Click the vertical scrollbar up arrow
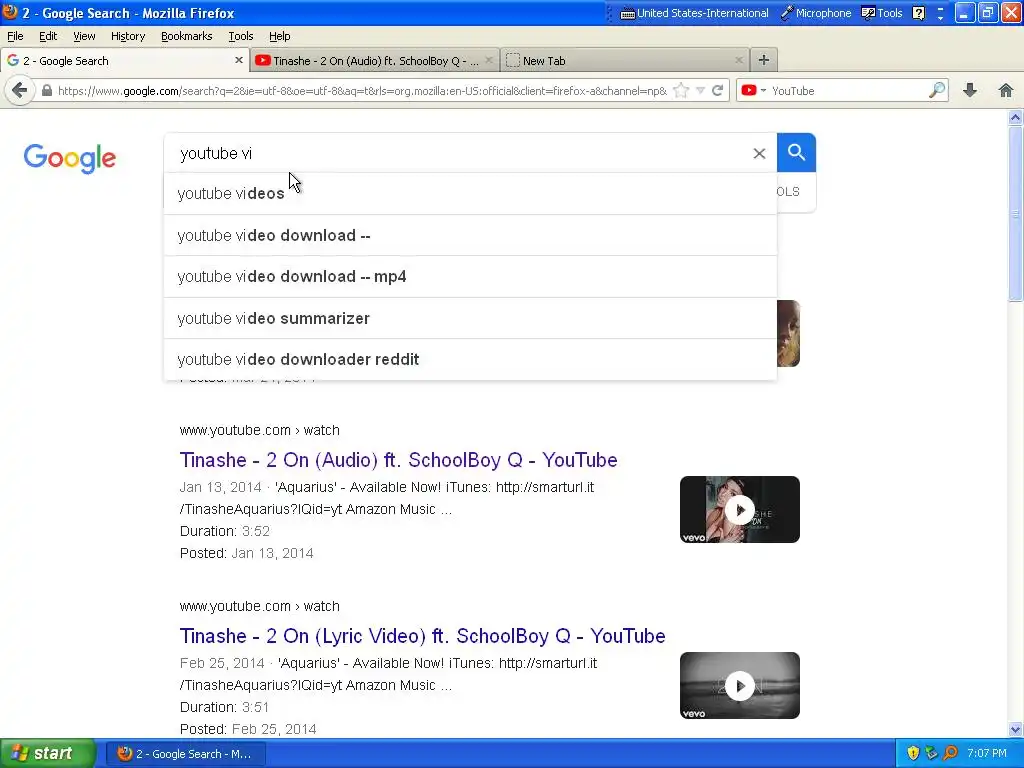The image size is (1024, 768). click(1015, 118)
